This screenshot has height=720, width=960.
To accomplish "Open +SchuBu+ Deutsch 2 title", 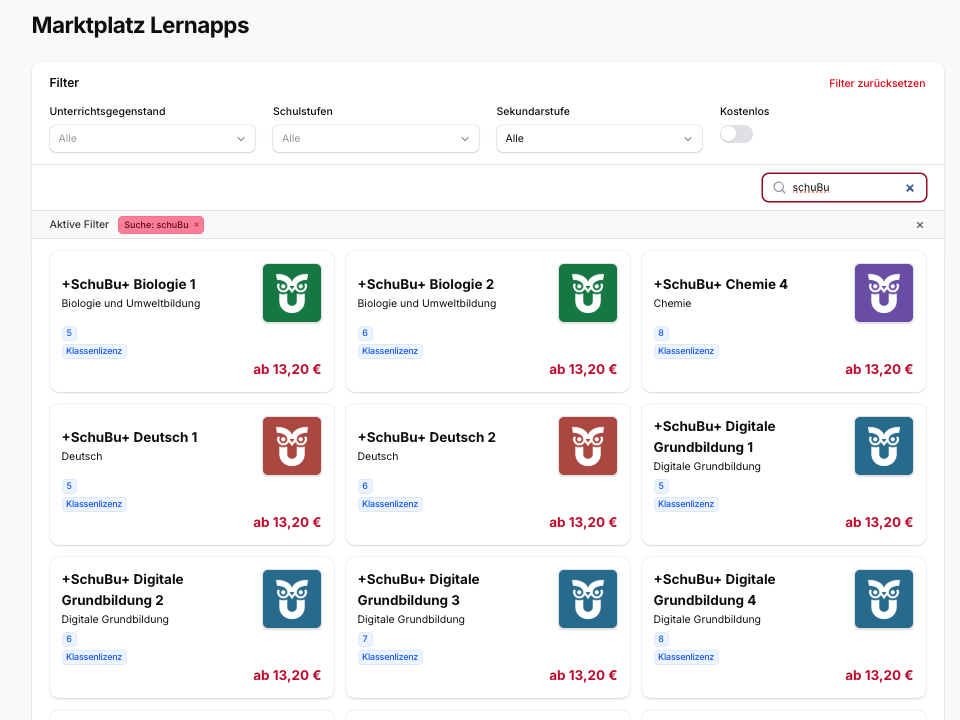I will (x=427, y=437).
